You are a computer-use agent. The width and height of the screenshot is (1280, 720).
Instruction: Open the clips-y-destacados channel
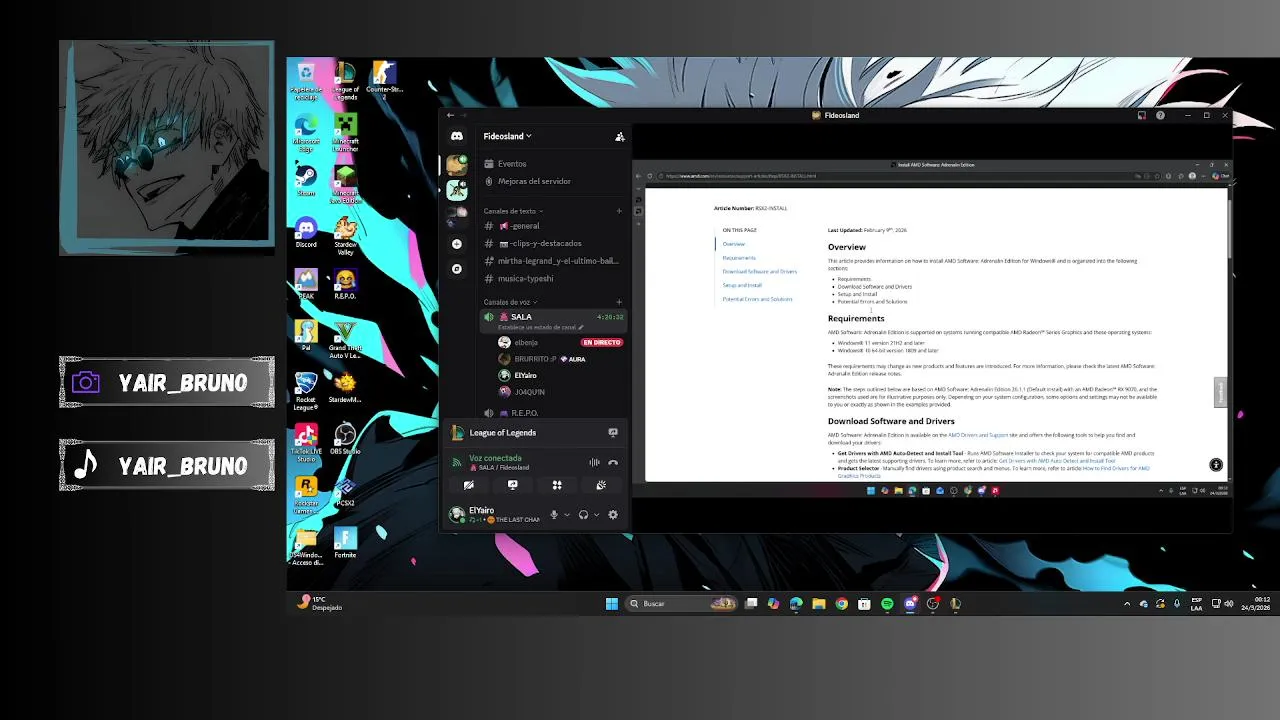(x=554, y=243)
